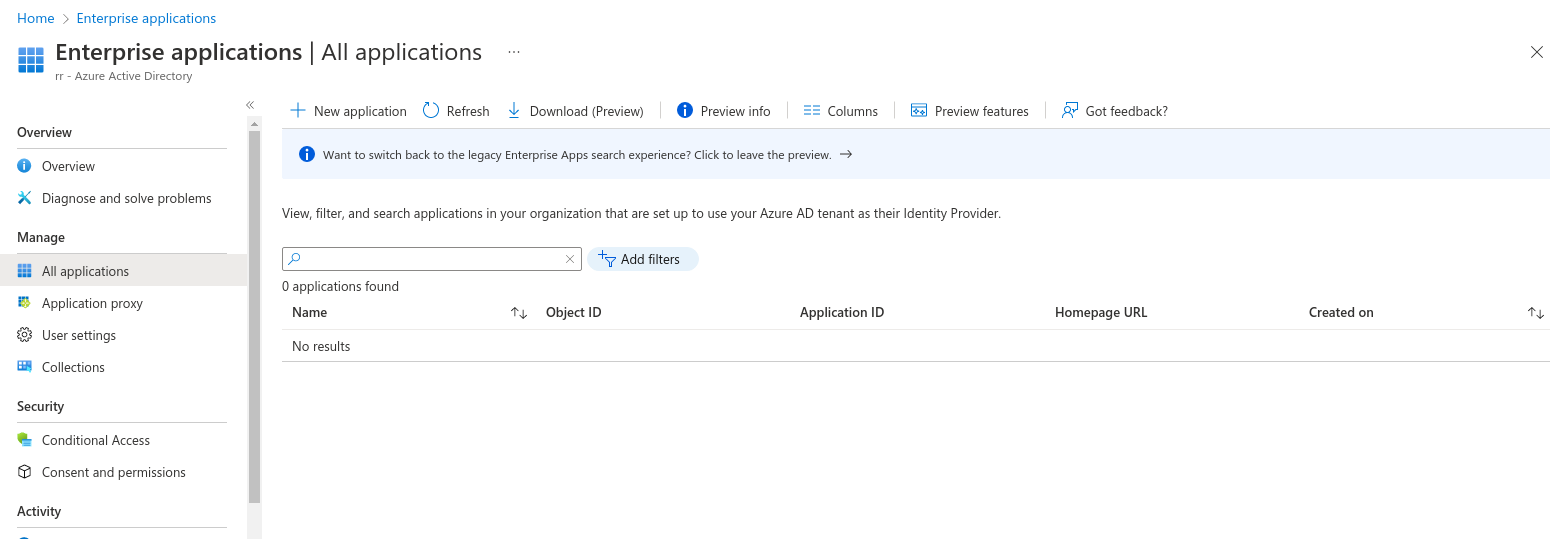The image size is (1550, 539).
Task: Click the Got feedback person icon
Action: coord(1070,110)
